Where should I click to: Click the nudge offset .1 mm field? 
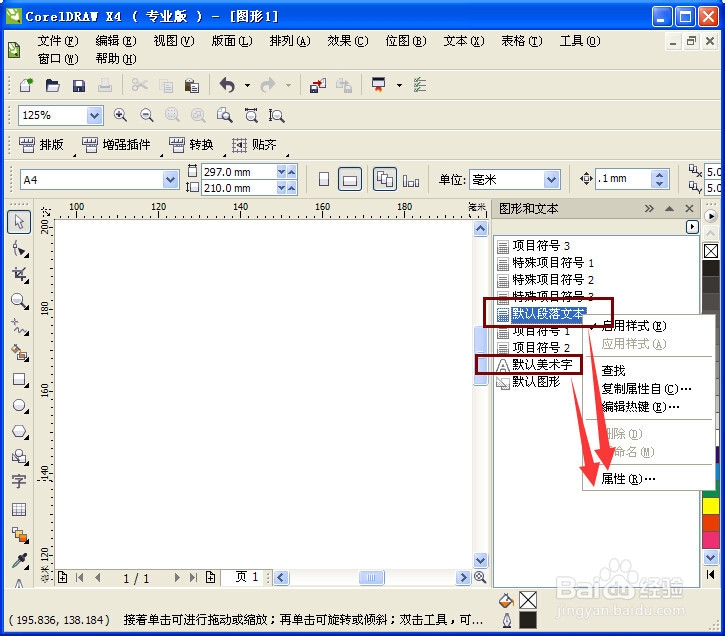pos(623,179)
